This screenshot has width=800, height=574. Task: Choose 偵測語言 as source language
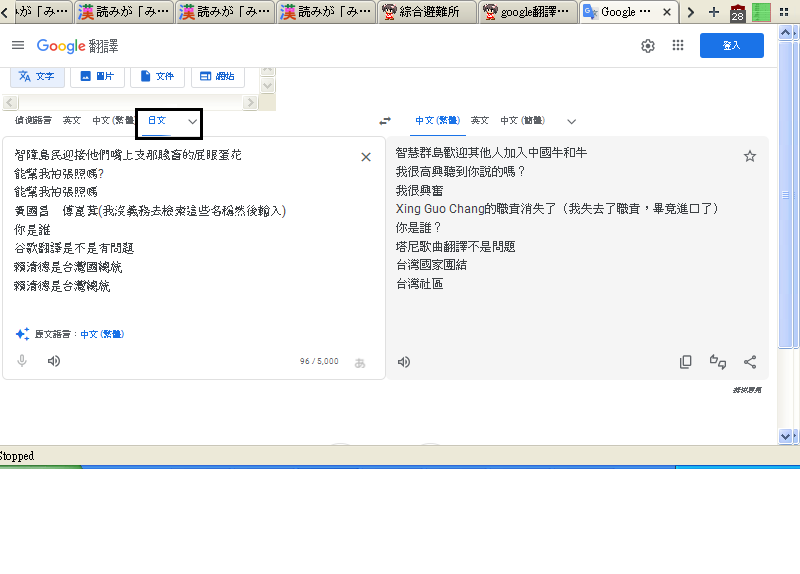click(33, 120)
